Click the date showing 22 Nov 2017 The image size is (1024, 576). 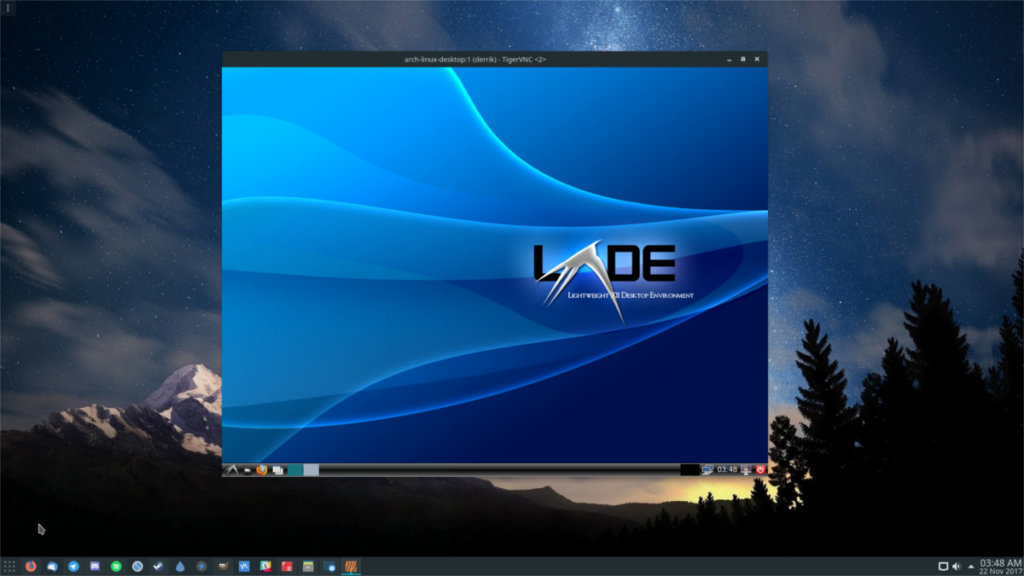1000,569
